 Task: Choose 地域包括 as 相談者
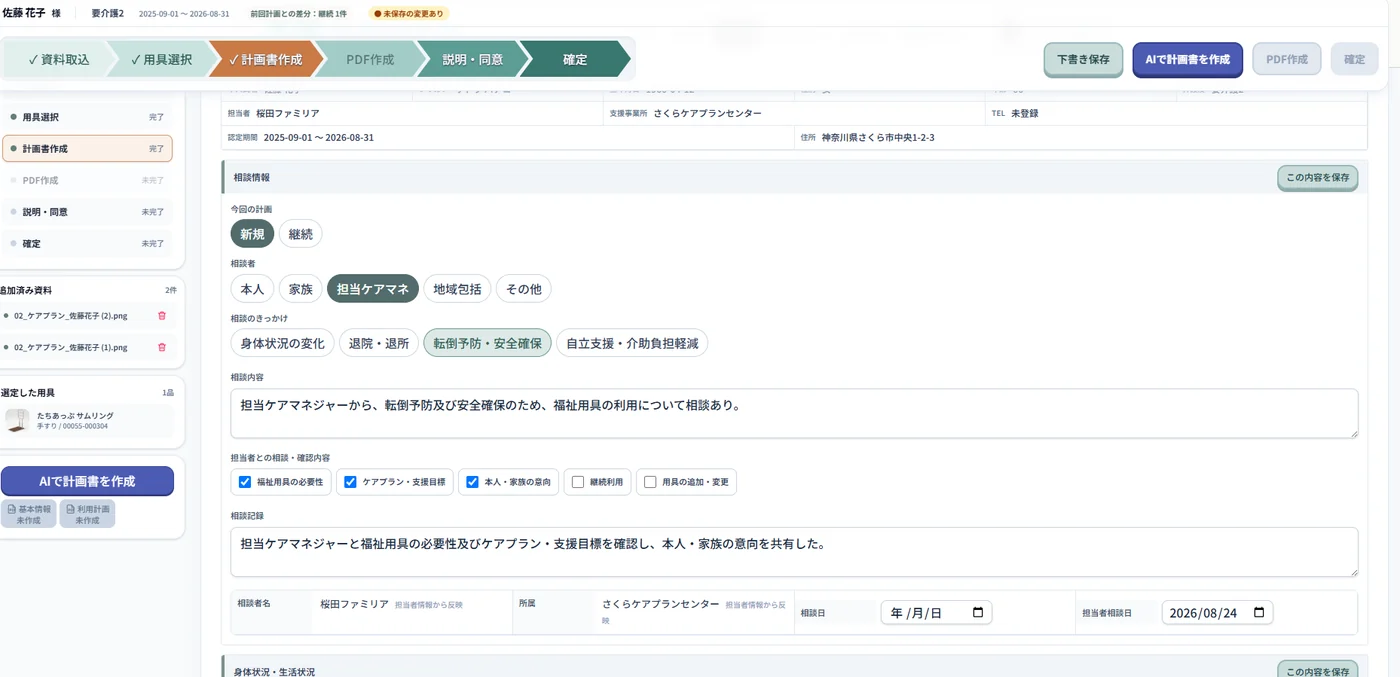pyautogui.click(x=457, y=289)
